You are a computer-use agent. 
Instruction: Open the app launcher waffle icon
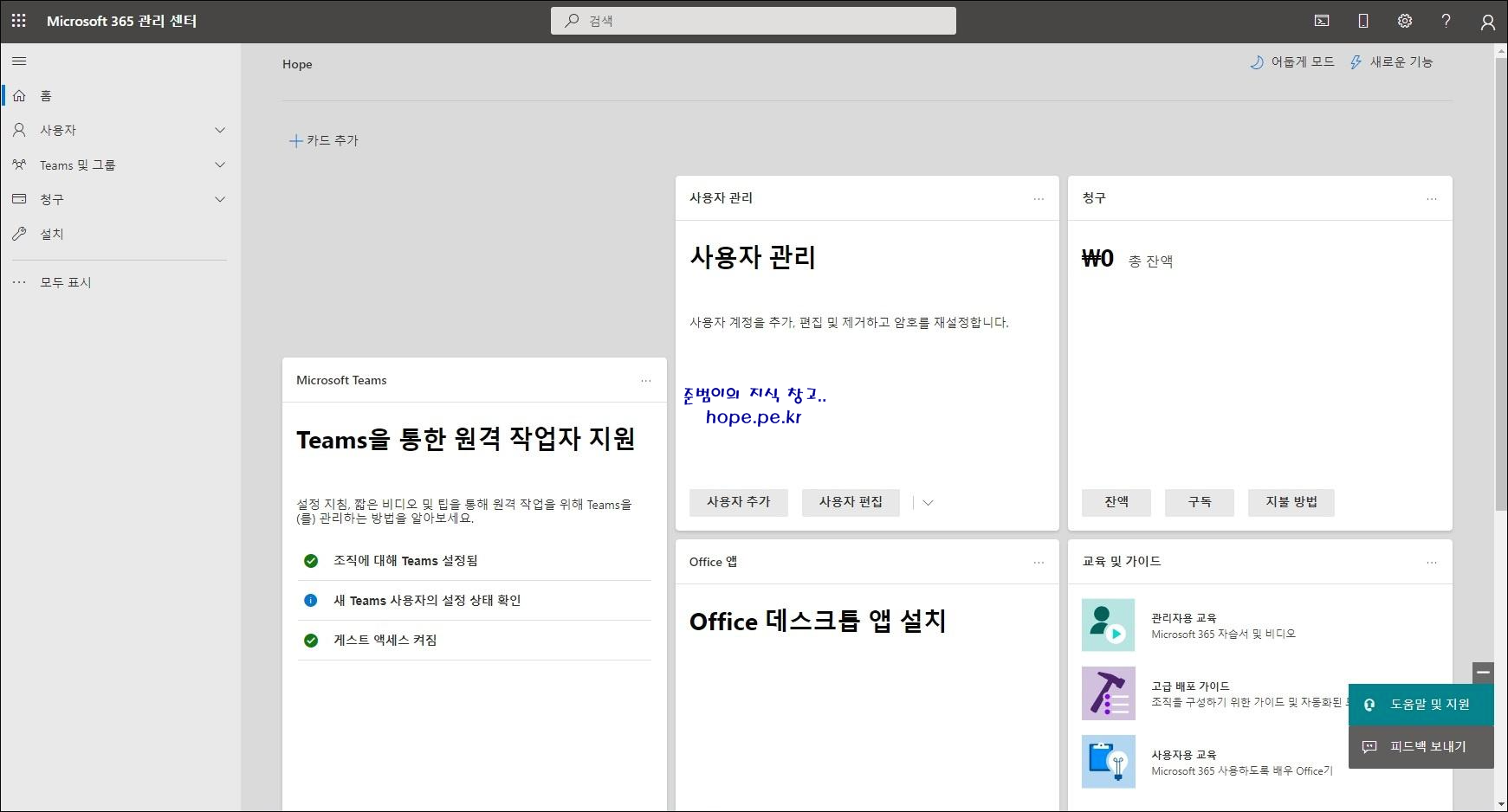19,21
